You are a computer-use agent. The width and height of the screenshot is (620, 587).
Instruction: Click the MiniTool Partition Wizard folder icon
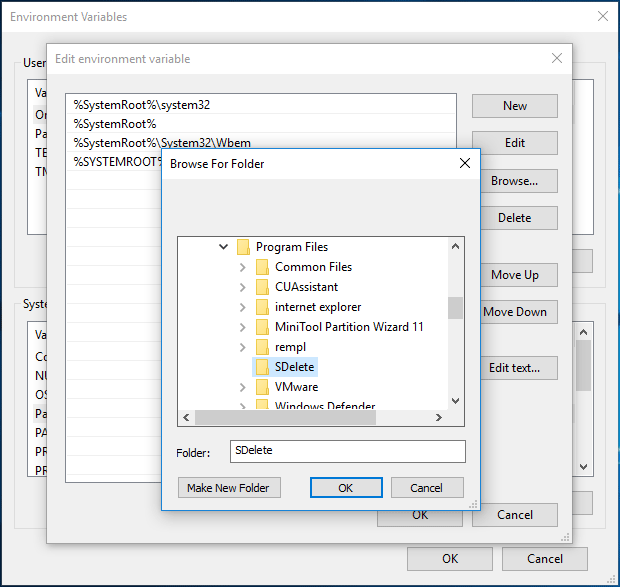tap(262, 327)
